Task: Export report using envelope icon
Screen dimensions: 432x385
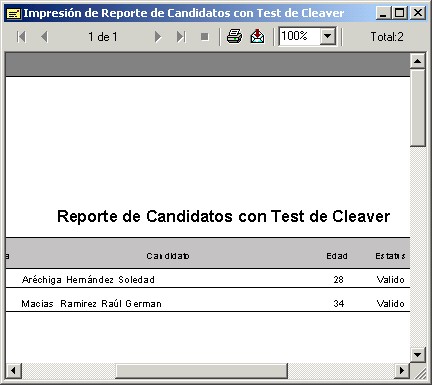Action: coord(257,36)
